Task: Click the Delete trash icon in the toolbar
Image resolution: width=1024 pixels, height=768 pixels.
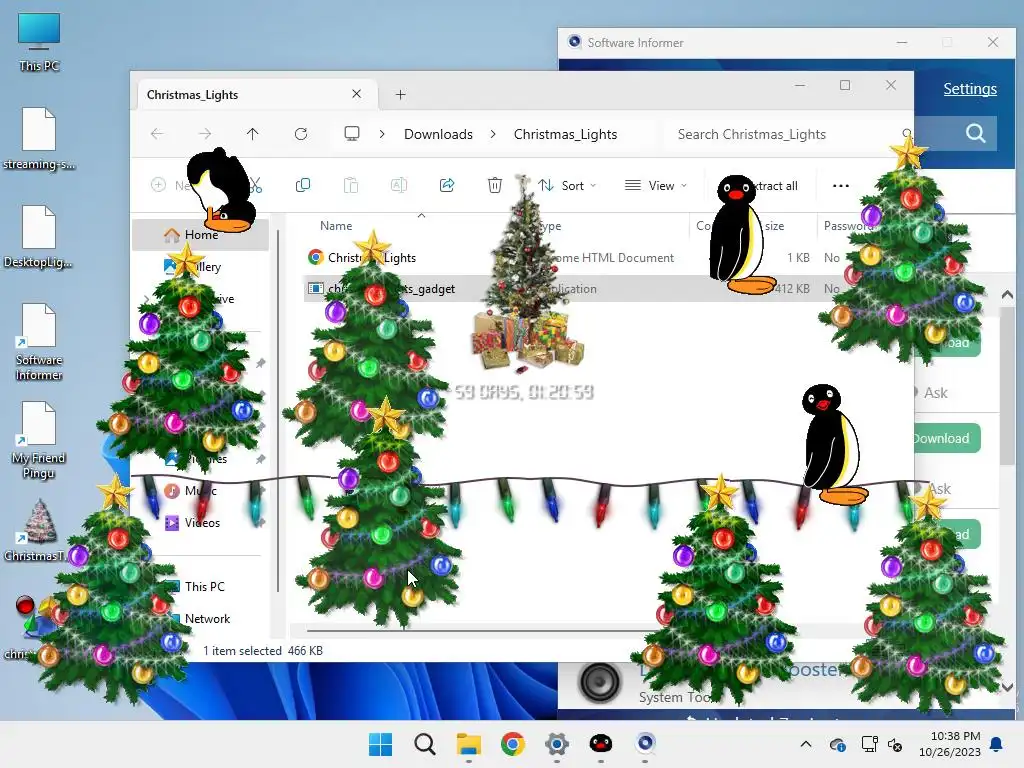Action: (x=495, y=185)
